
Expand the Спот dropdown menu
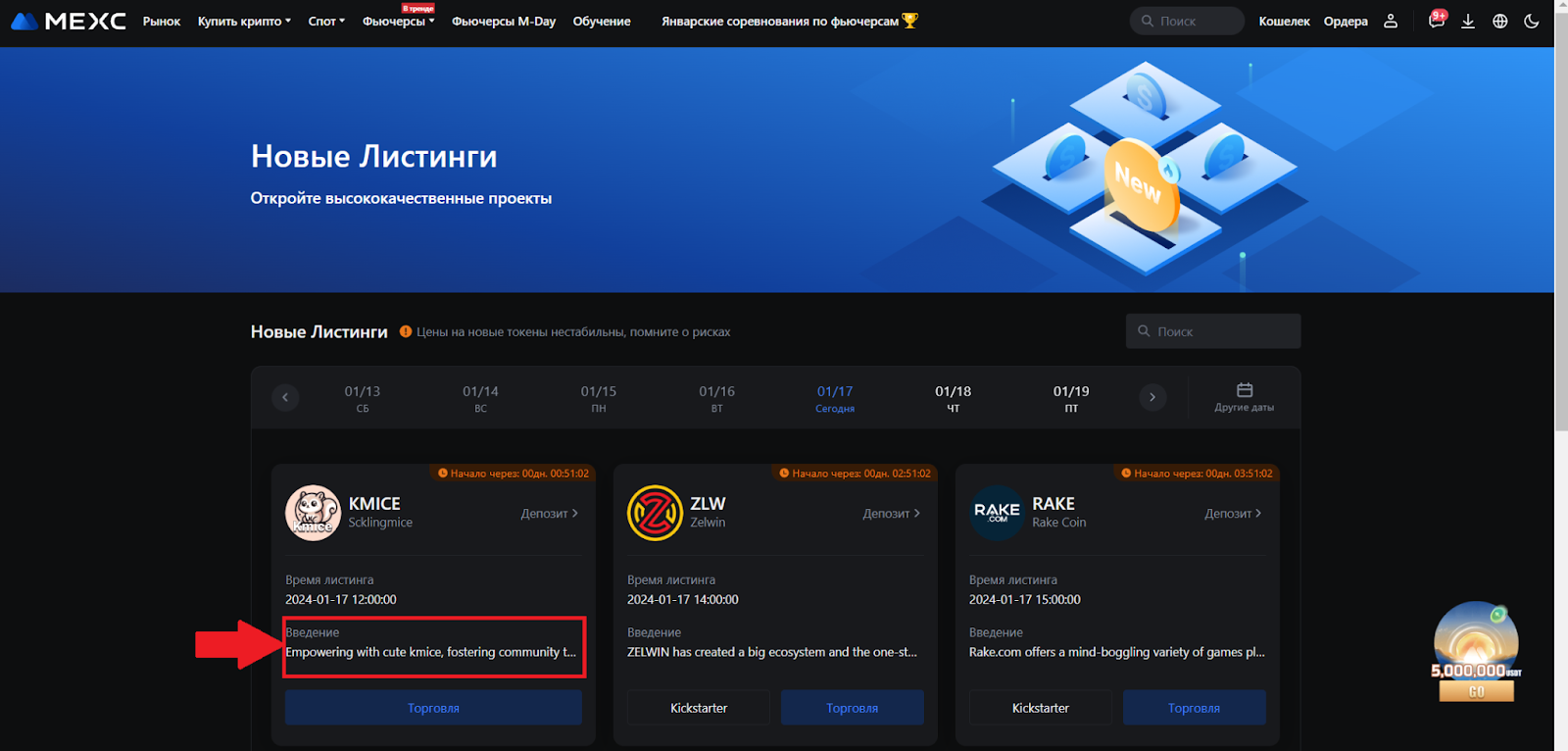[326, 21]
